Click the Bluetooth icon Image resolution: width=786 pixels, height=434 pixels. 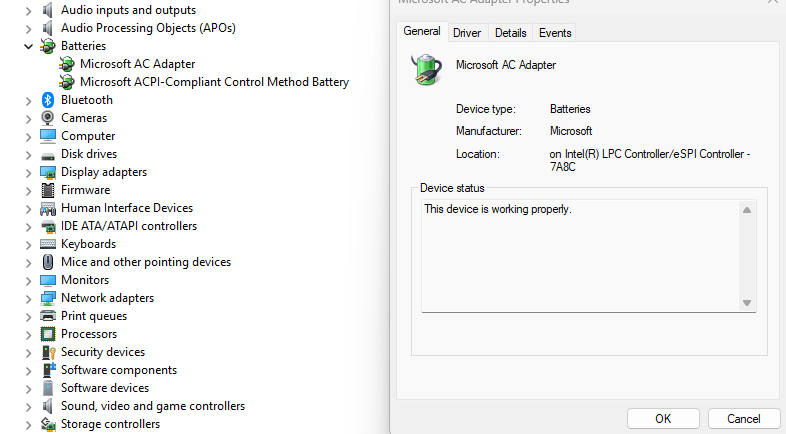(48, 100)
